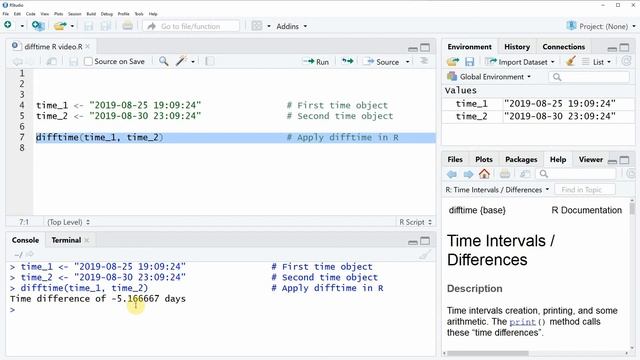Click the Compile Report notebook icon
Image resolution: width=640 pixels, height=360 pixels.
tap(209, 61)
